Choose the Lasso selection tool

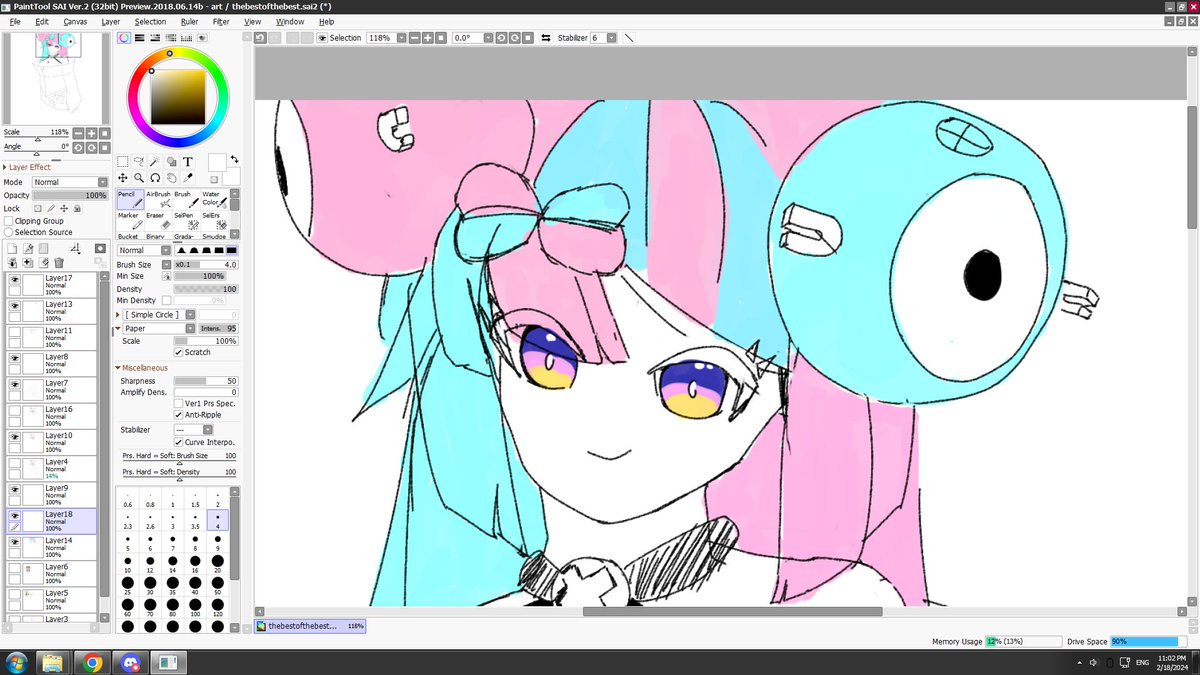click(x=139, y=161)
